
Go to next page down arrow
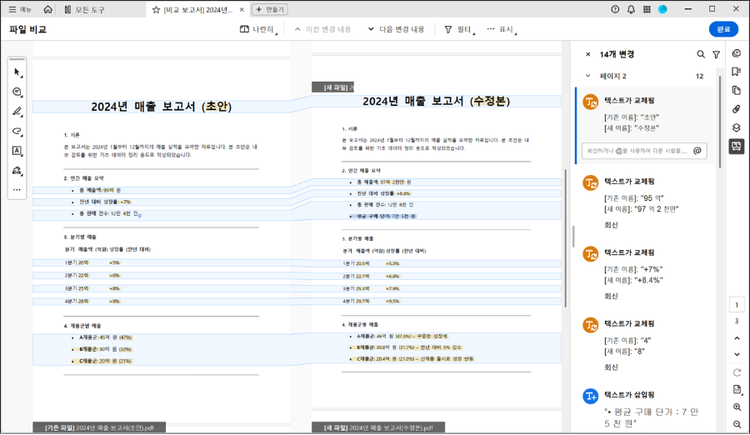(737, 355)
